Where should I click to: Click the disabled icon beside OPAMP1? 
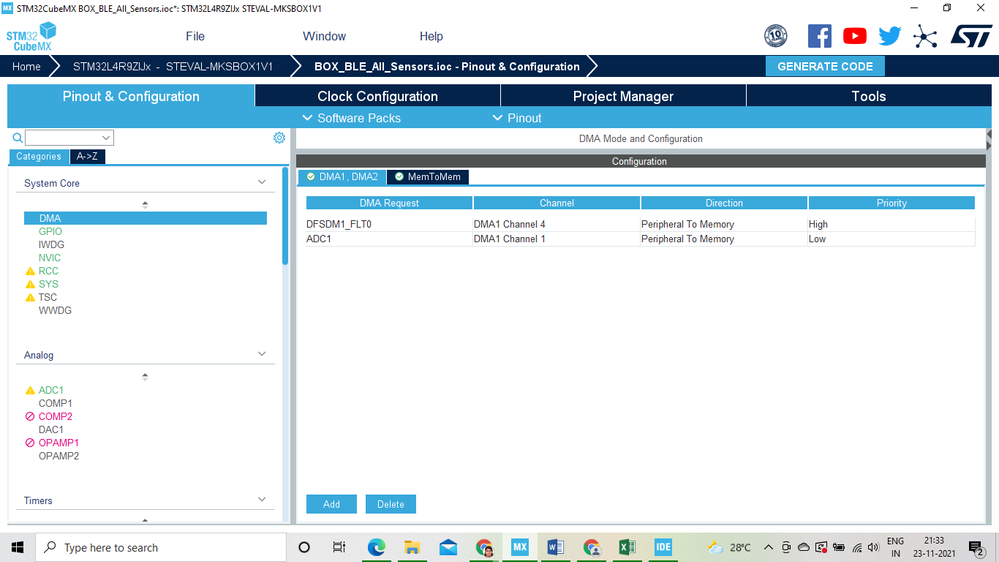tap(30, 443)
